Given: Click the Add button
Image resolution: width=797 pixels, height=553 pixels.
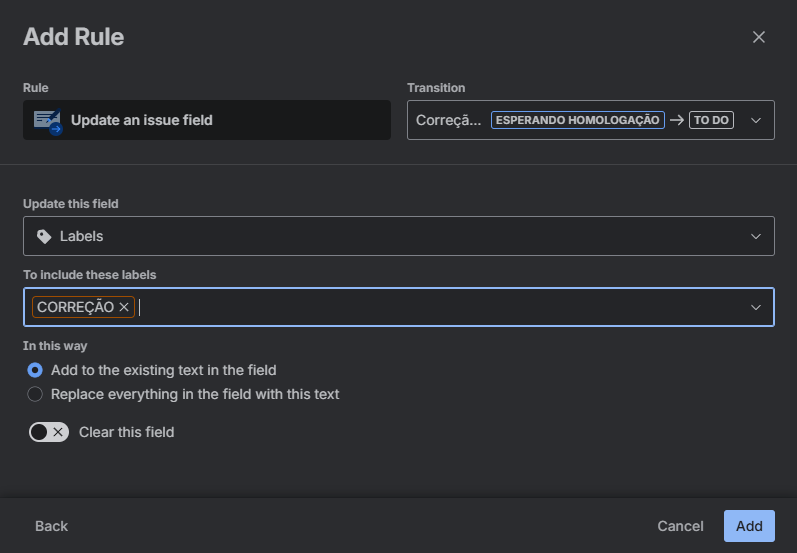Looking at the screenshot, I should click(749, 526).
